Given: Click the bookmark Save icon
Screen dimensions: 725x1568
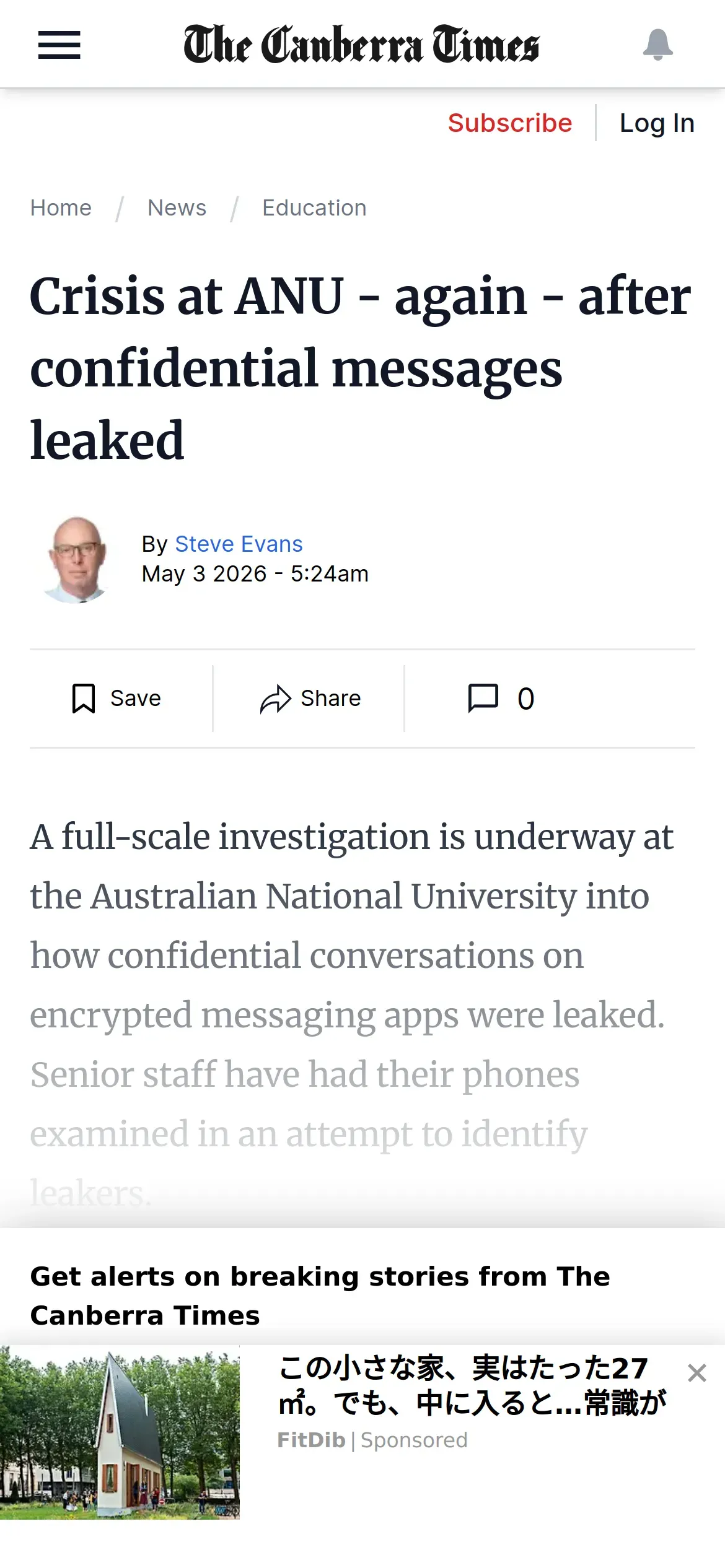Looking at the screenshot, I should pos(84,699).
